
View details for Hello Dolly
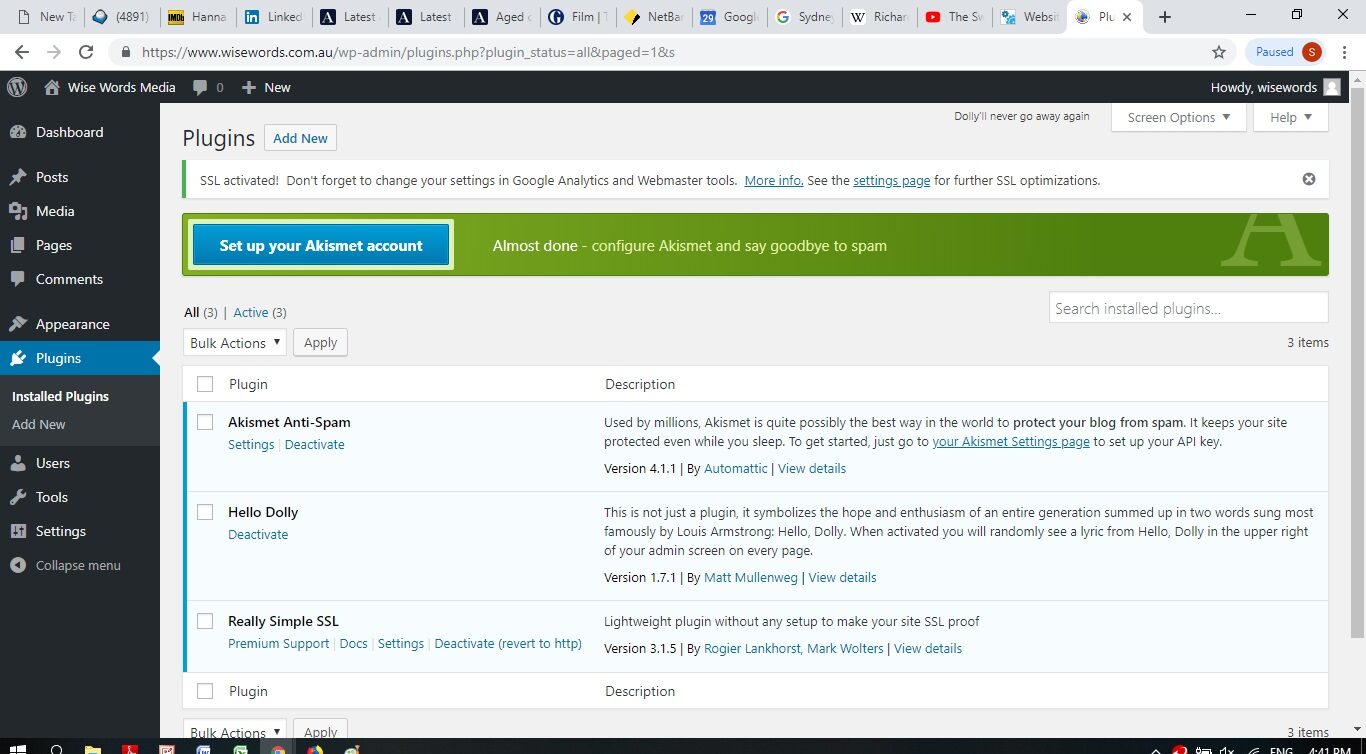(x=842, y=577)
